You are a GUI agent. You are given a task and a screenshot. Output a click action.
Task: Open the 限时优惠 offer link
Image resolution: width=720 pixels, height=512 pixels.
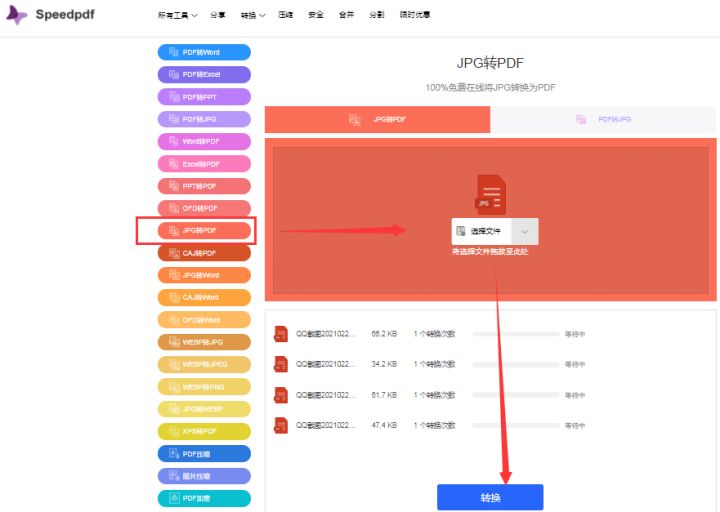tap(415, 15)
